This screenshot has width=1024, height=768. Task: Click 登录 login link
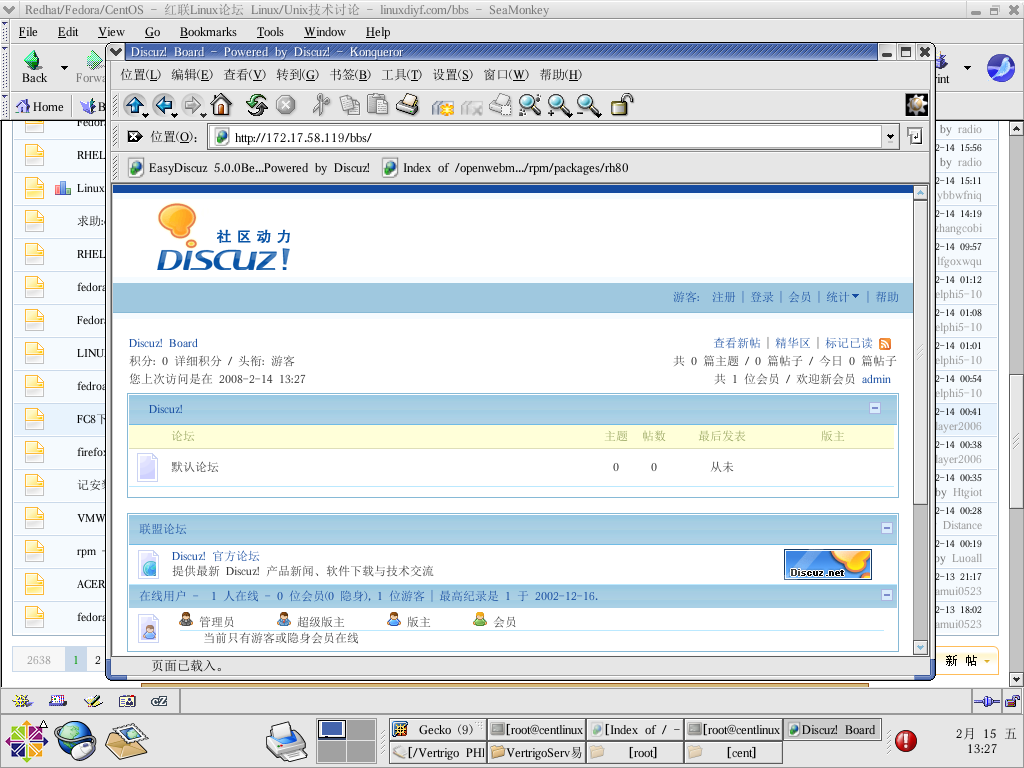[762, 297]
